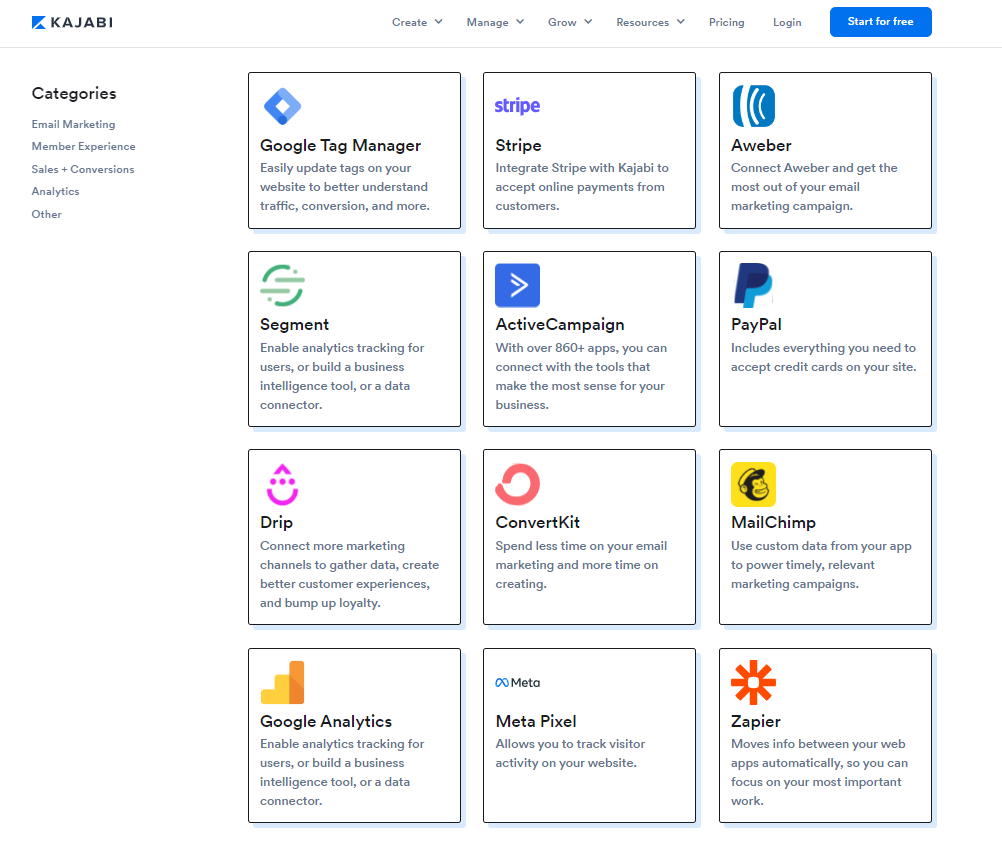
Task: Click the ActiveCampaign blue arrow icon
Action: coord(518,285)
